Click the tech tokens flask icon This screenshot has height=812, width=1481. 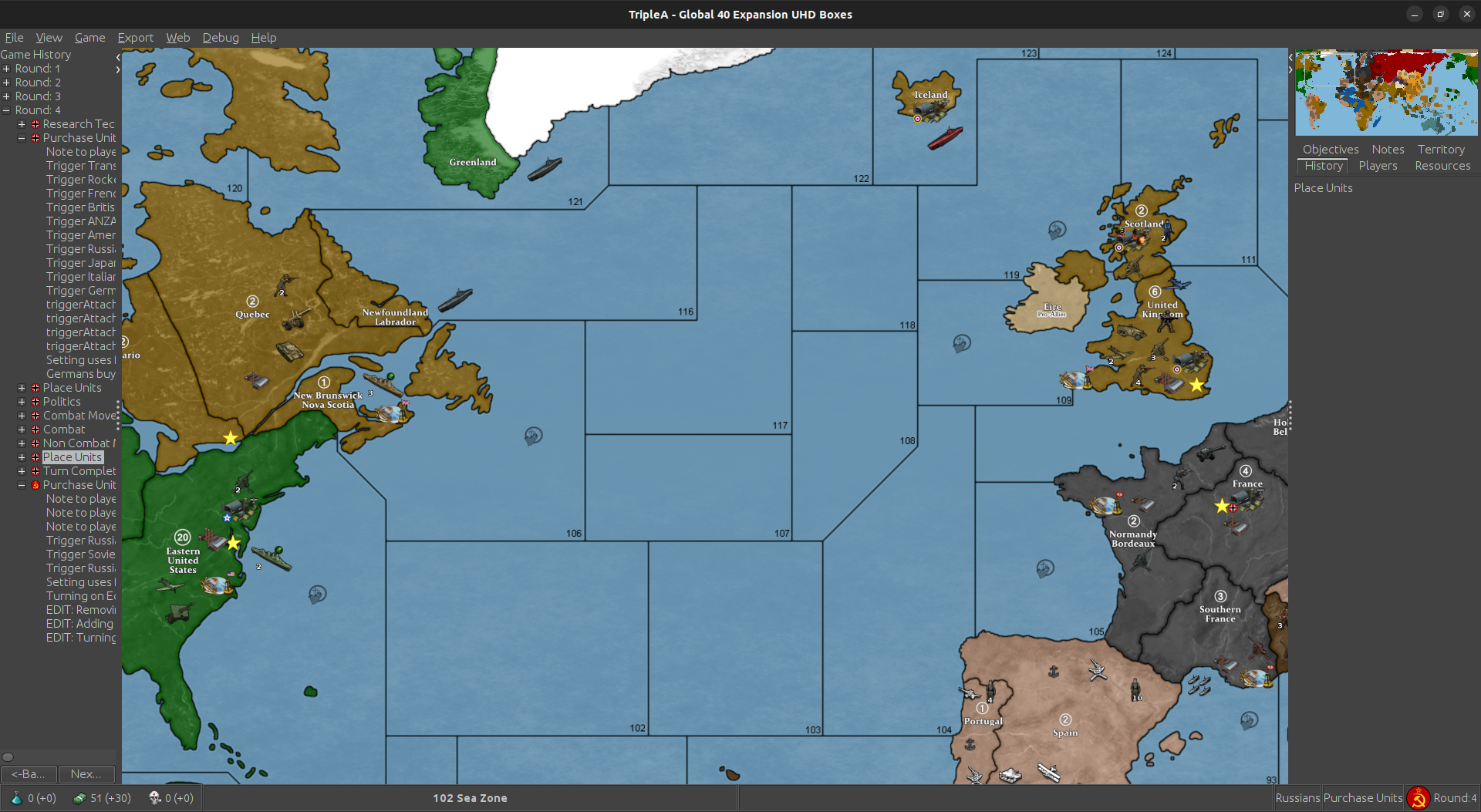tap(16, 798)
